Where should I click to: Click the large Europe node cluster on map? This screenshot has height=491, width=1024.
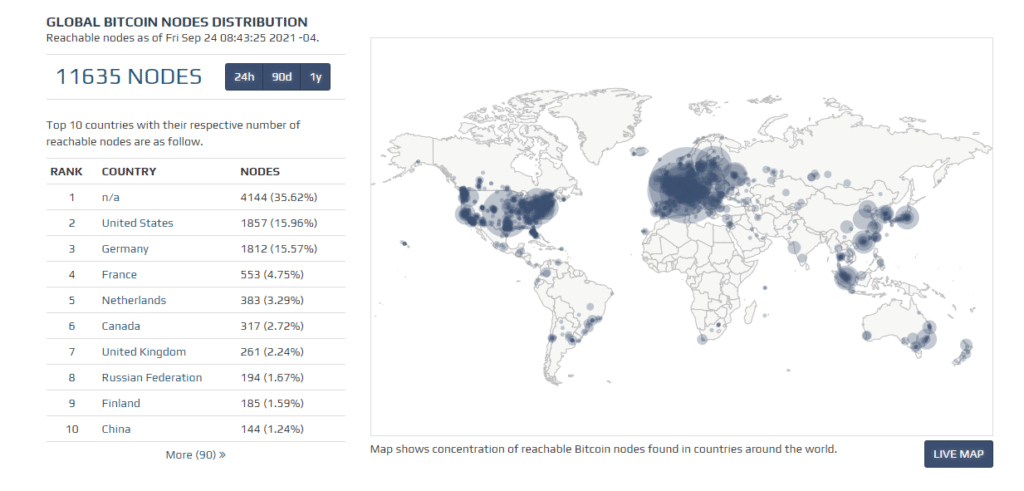click(686, 186)
